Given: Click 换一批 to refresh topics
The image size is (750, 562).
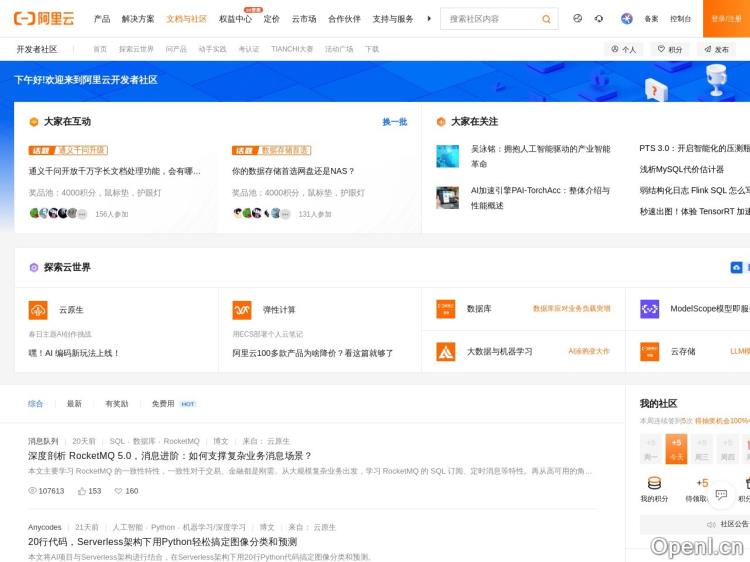Looking at the screenshot, I should pyautogui.click(x=395, y=122).
